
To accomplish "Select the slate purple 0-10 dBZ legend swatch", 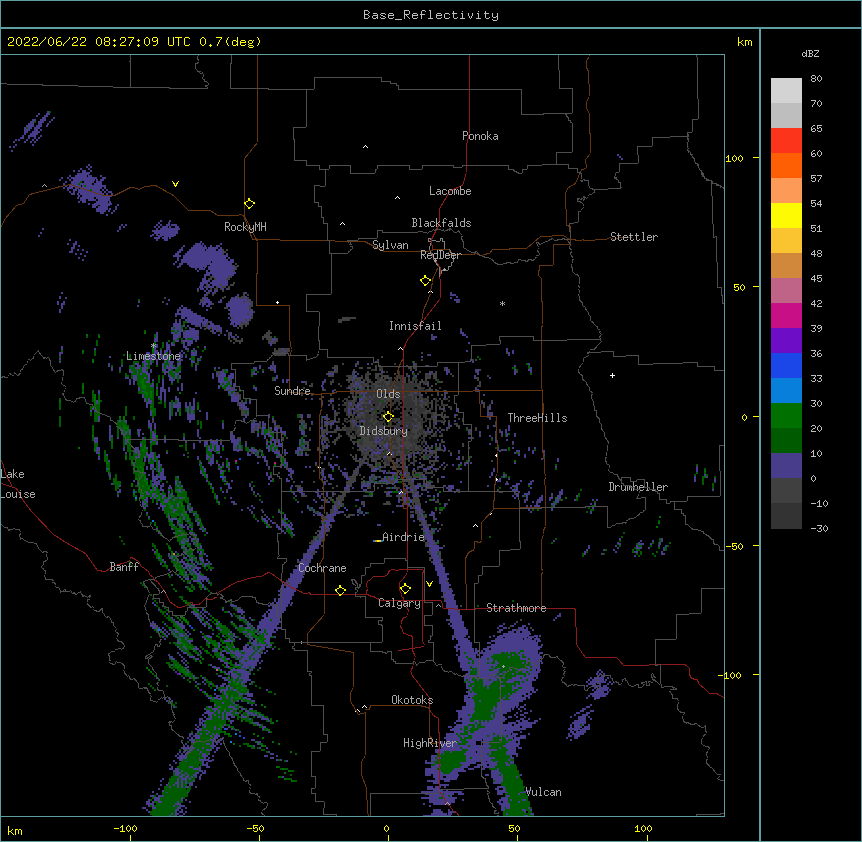I will (786, 466).
